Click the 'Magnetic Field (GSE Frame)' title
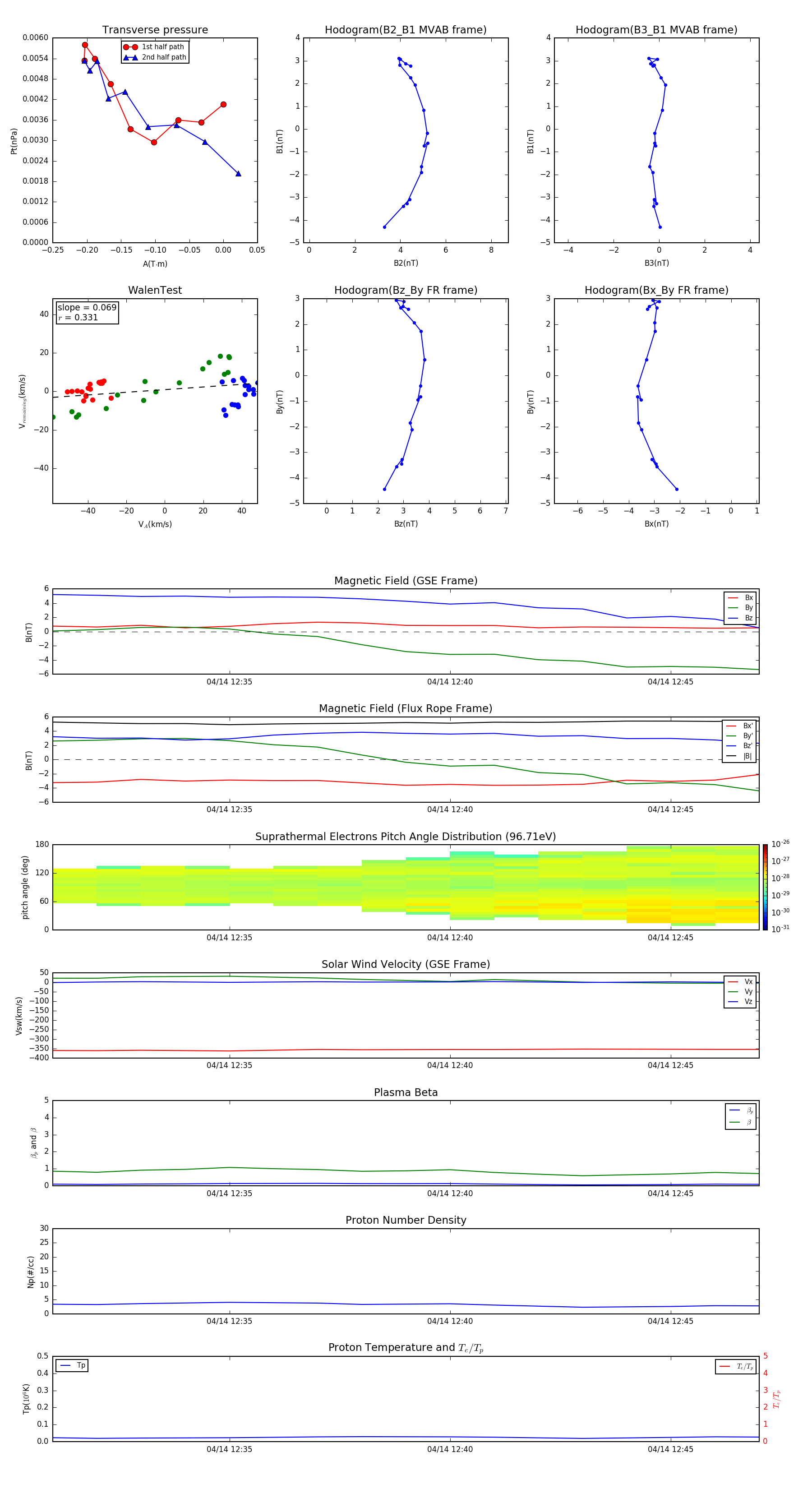This screenshot has width=812, height=1489. coord(406,581)
